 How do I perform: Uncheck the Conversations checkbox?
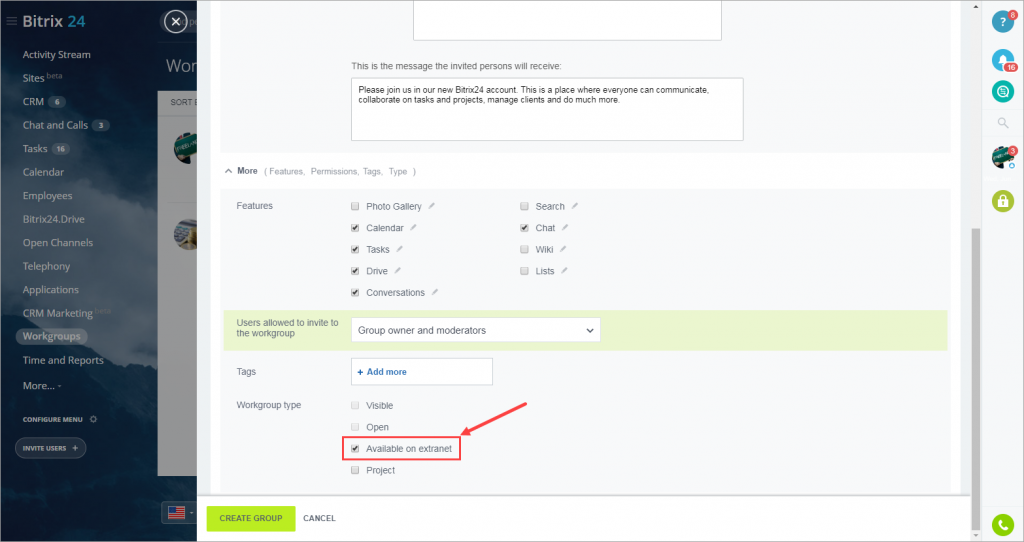click(x=355, y=293)
